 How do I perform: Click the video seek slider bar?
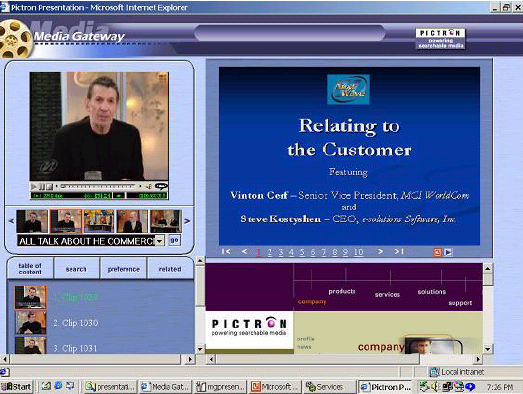tap(98, 186)
